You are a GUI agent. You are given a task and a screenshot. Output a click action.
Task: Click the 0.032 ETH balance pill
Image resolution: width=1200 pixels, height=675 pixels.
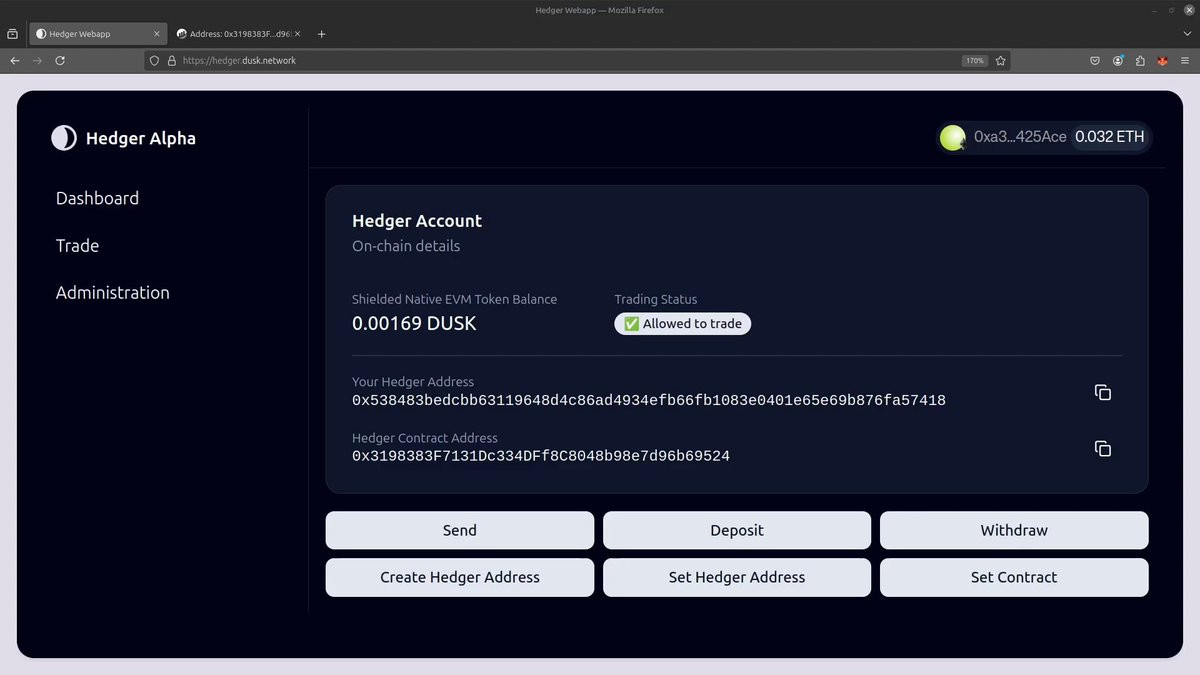tap(1110, 137)
